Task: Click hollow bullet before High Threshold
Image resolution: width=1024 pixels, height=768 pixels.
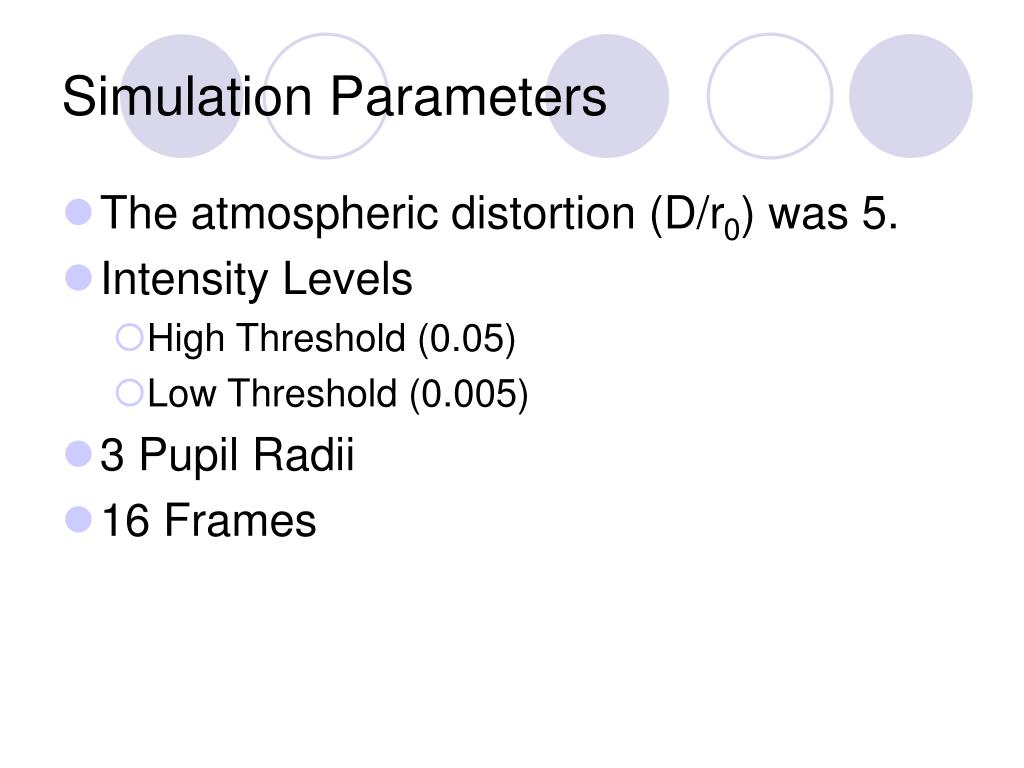Action: [x=129, y=338]
